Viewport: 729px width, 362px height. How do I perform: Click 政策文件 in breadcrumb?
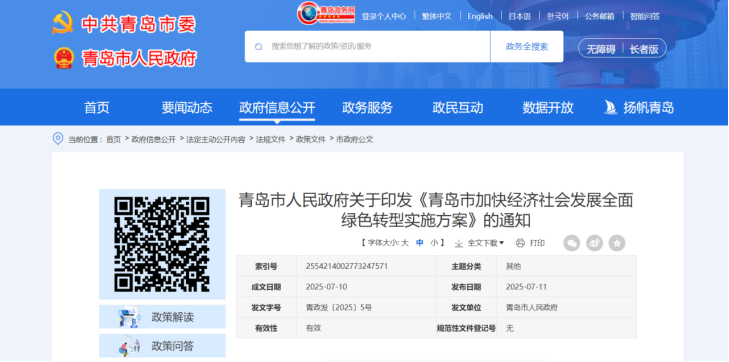(x=311, y=139)
